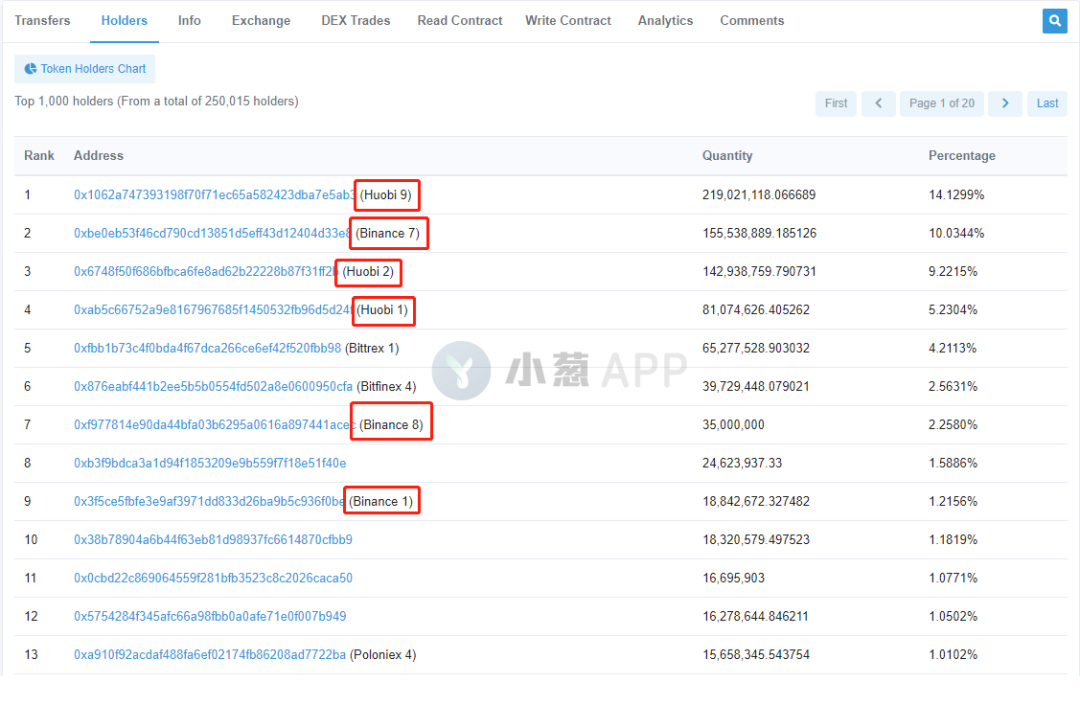Click quantity 35,000,000
Screen dimensions: 1080x705
pos(733,425)
